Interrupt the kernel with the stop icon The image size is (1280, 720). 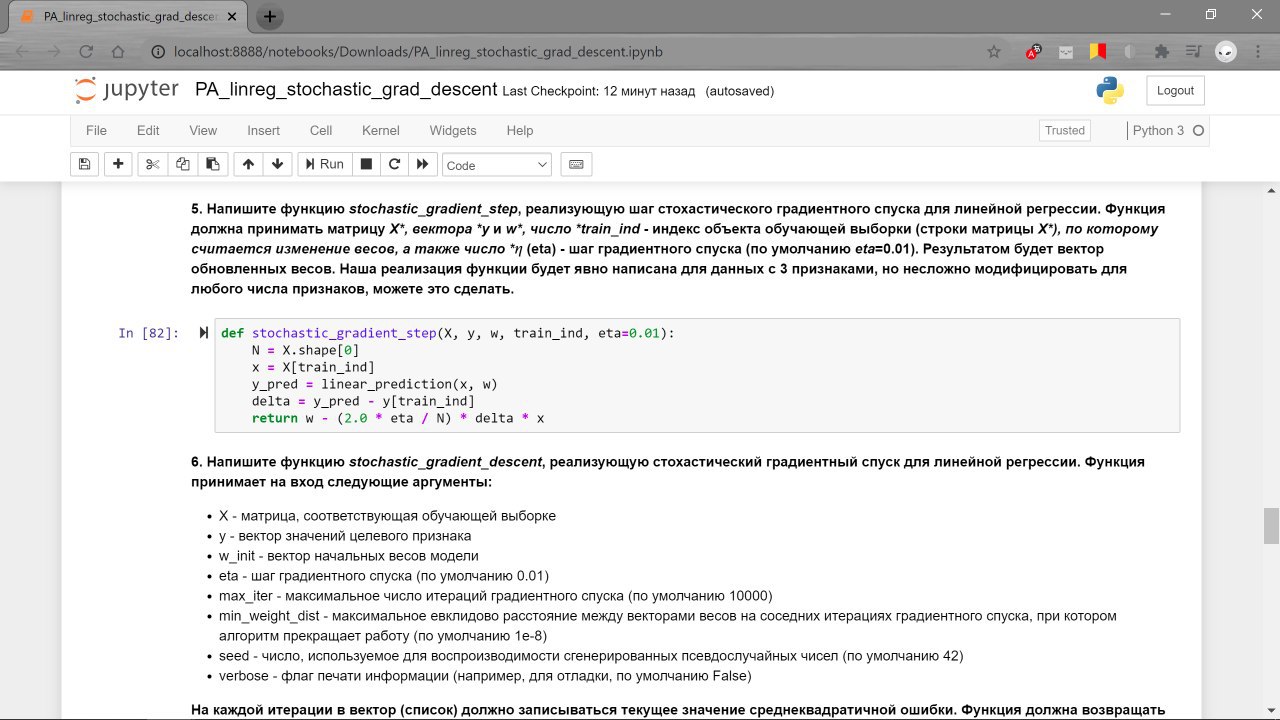(366, 164)
